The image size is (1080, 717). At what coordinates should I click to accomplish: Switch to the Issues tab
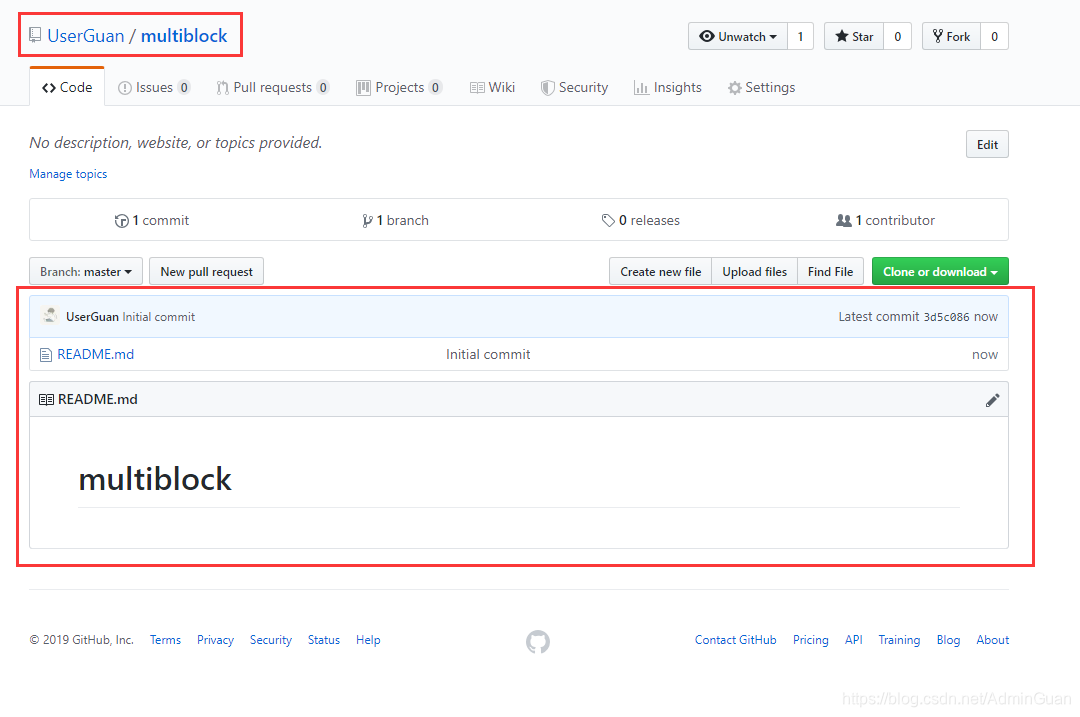coord(154,87)
